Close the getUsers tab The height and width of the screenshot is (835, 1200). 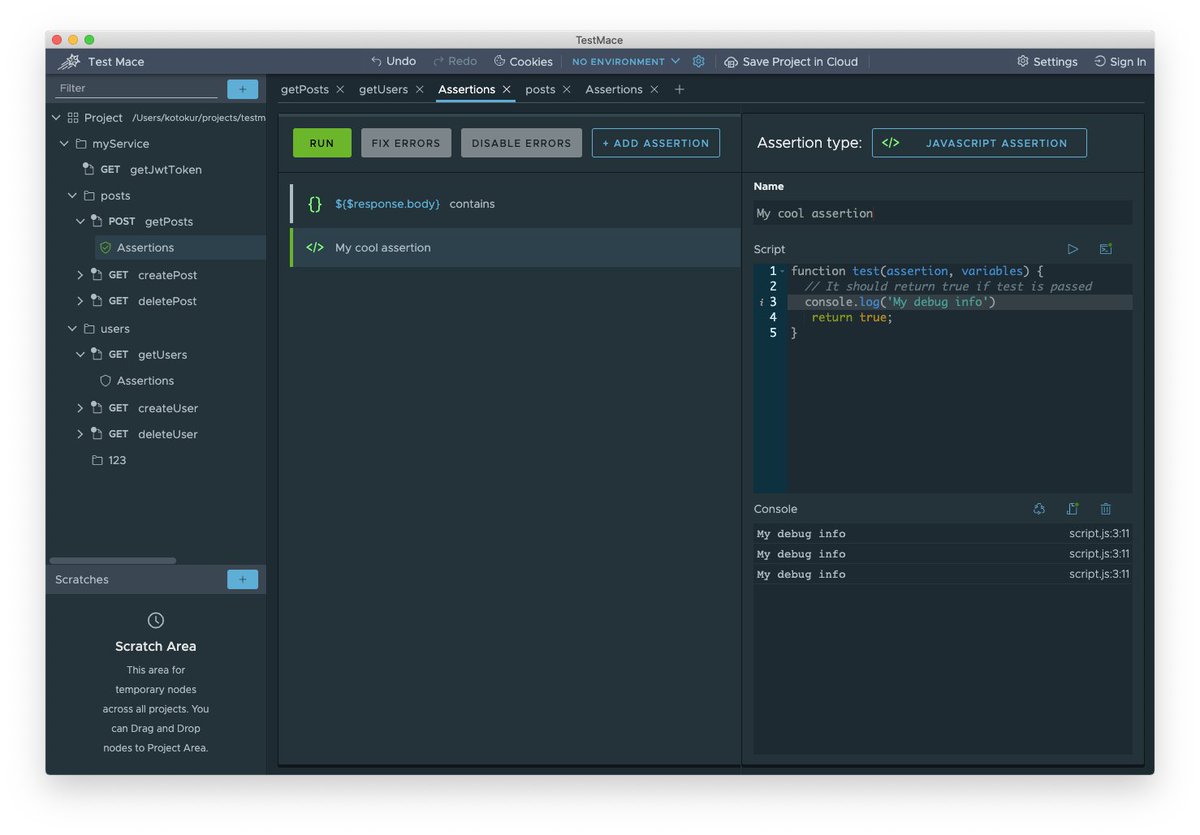(x=419, y=89)
